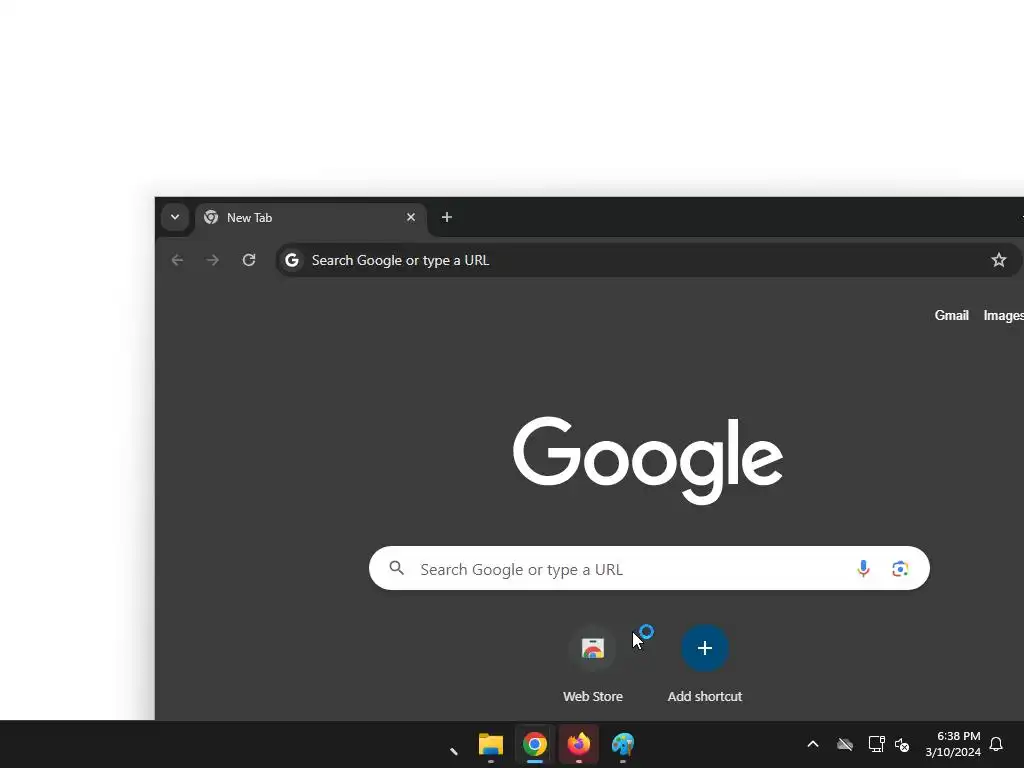The image size is (1024, 768).
Task: Switch to Chrome in taskbar
Action: pos(535,744)
